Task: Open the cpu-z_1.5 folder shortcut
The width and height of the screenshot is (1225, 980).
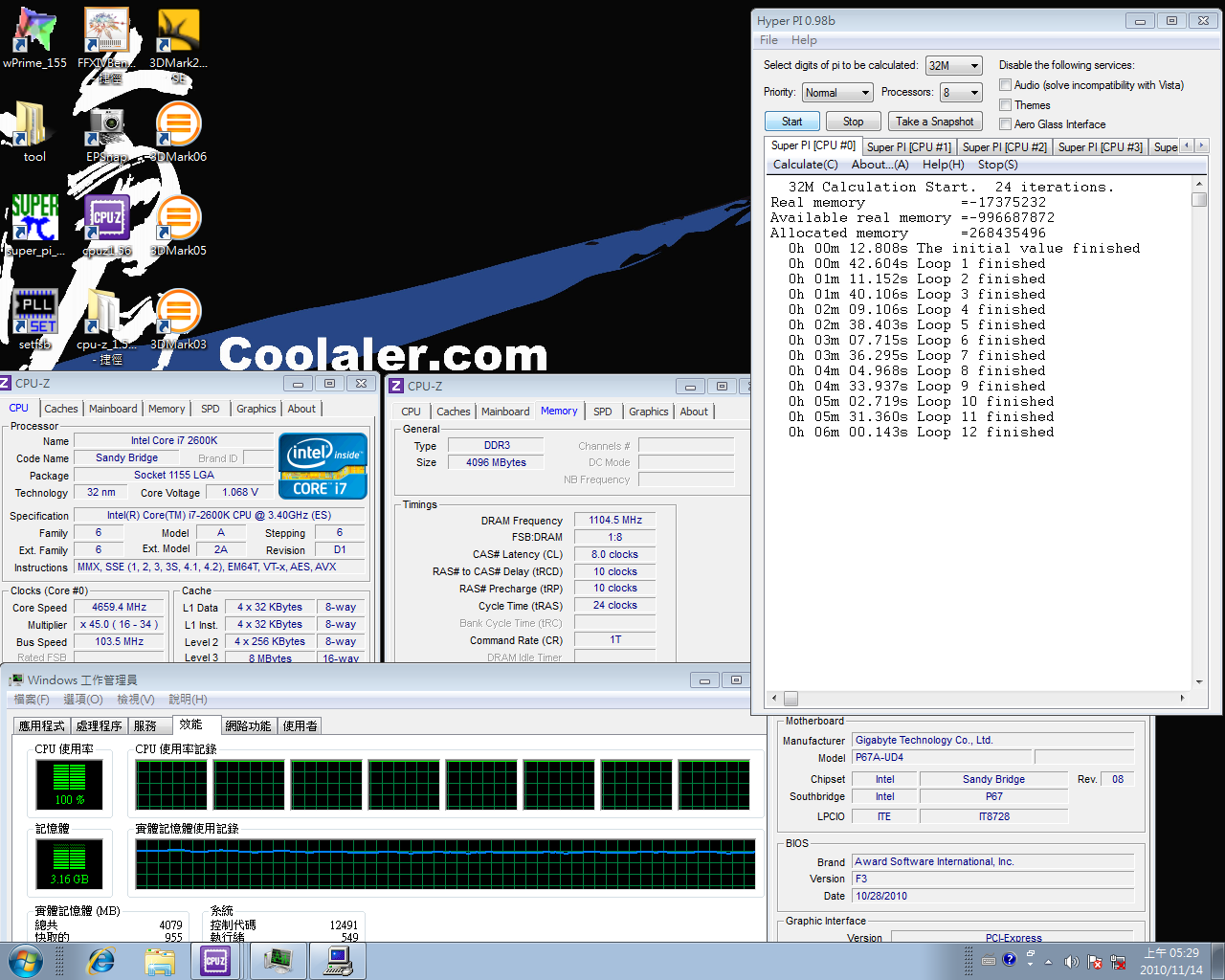Action: 106,325
